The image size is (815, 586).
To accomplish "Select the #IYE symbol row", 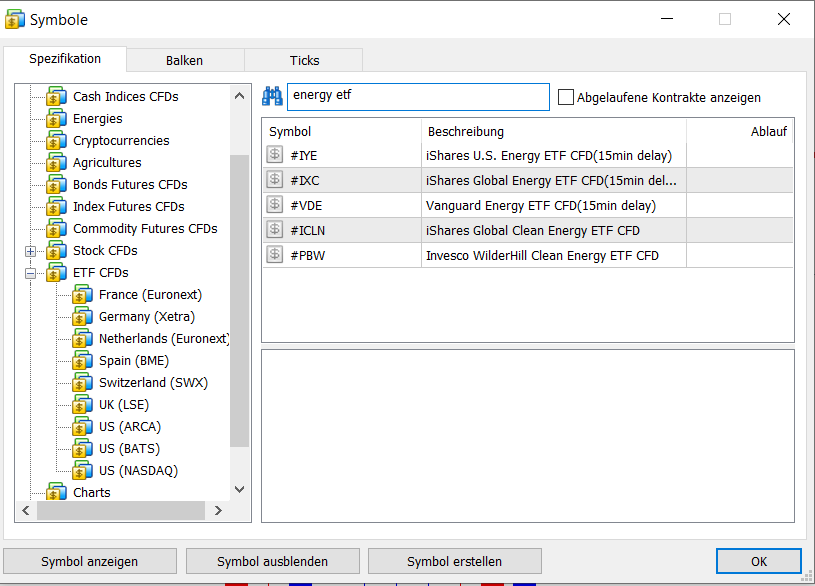I will click(x=528, y=155).
